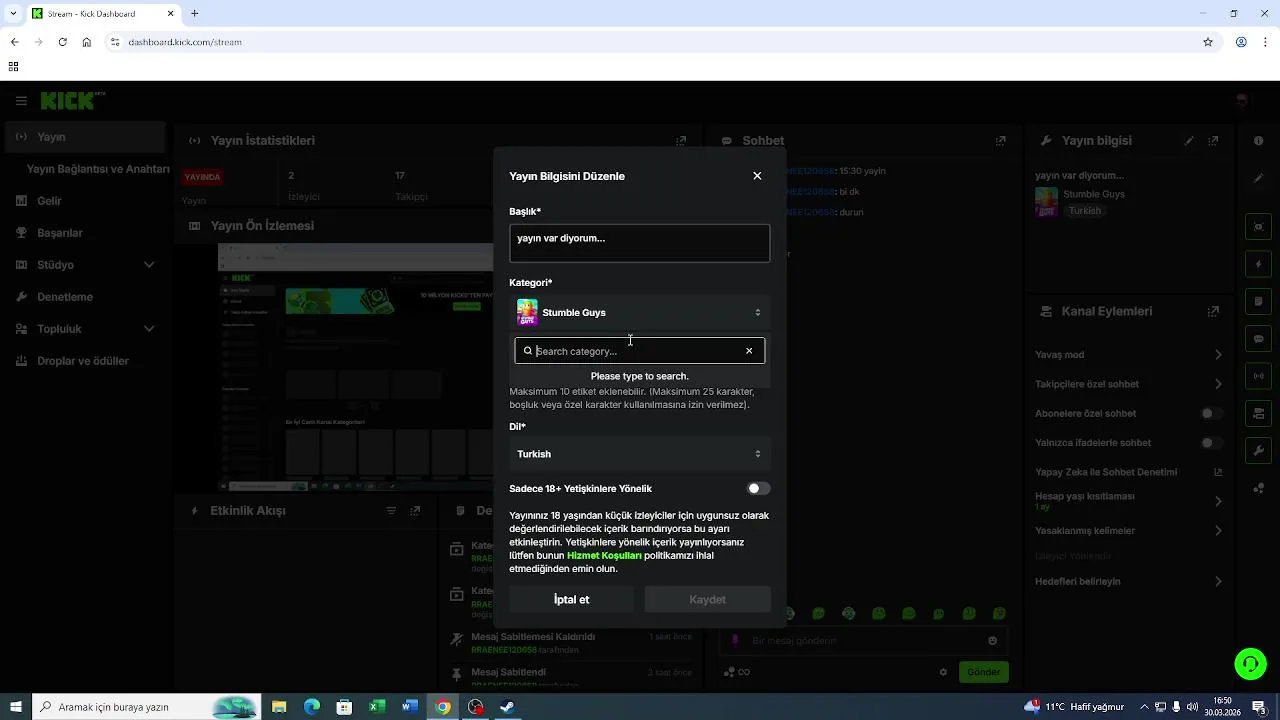Image resolution: width=1280 pixels, height=720 pixels.
Task: Click the Kaydet button
Action: [708, 600]
